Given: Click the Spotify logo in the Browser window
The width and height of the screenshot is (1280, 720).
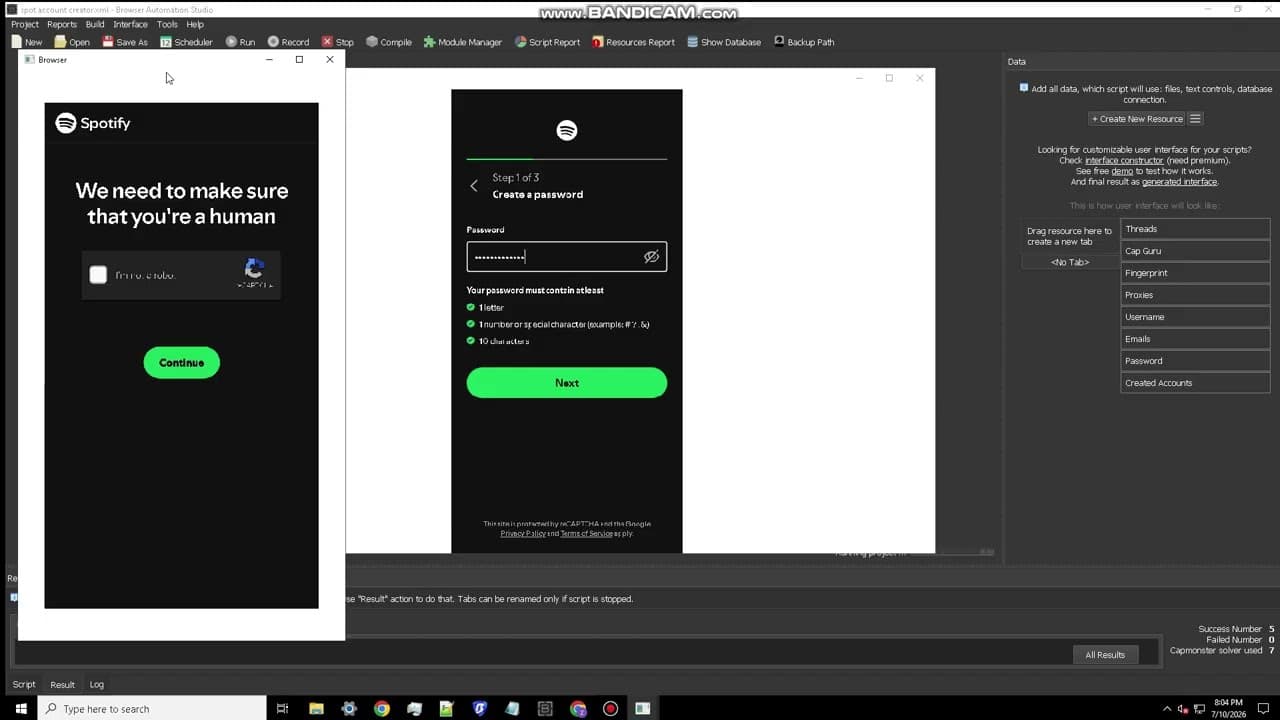Looking at the screenshot, I should (93, 123).
